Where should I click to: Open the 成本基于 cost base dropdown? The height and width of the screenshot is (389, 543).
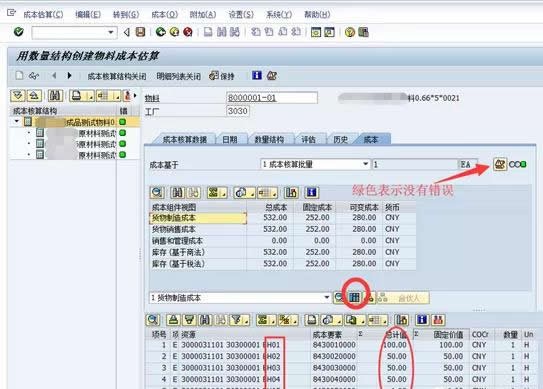(x=366, y=164)
